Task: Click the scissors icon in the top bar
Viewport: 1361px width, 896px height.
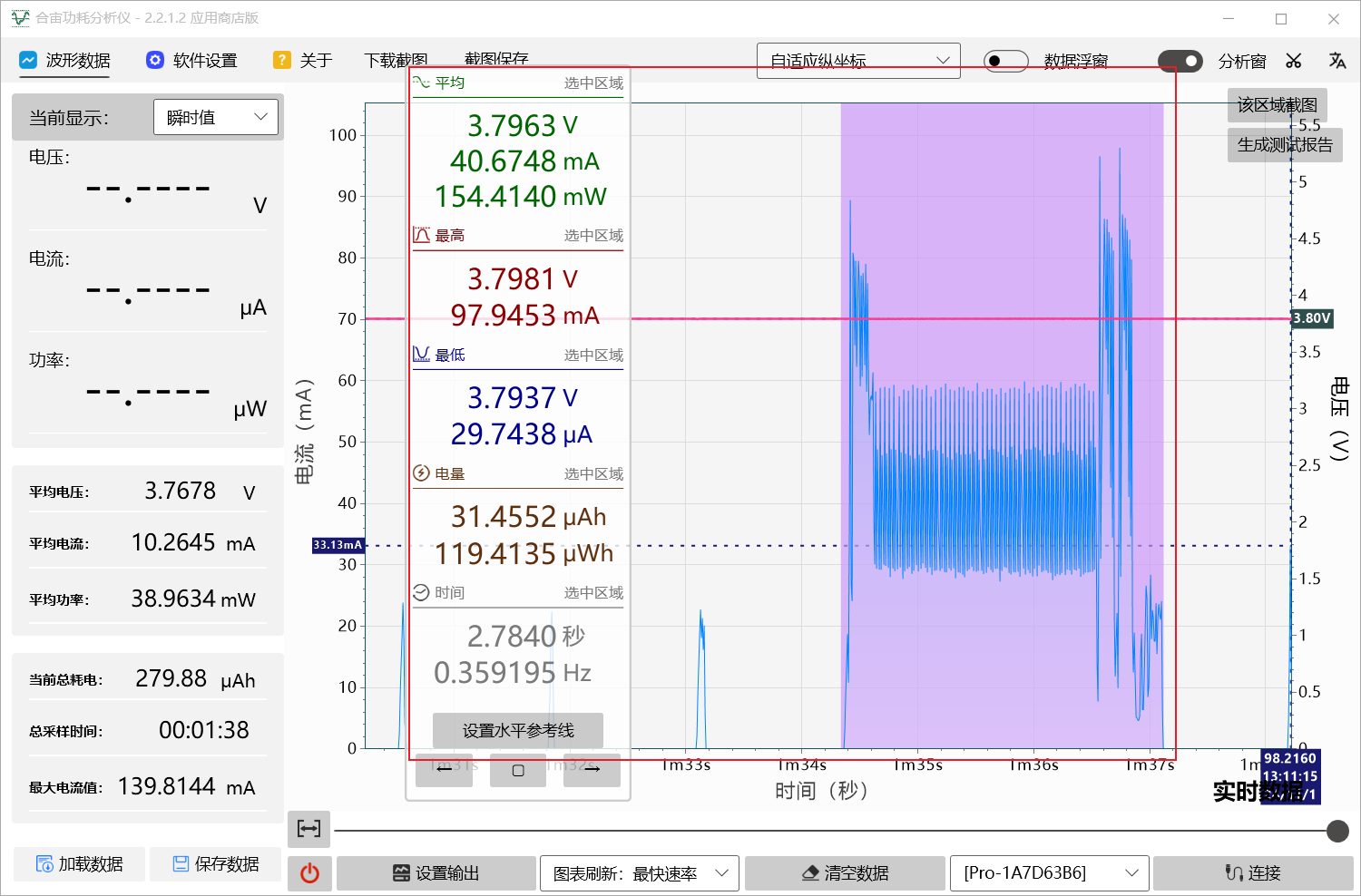Action: click(1294, 61)
